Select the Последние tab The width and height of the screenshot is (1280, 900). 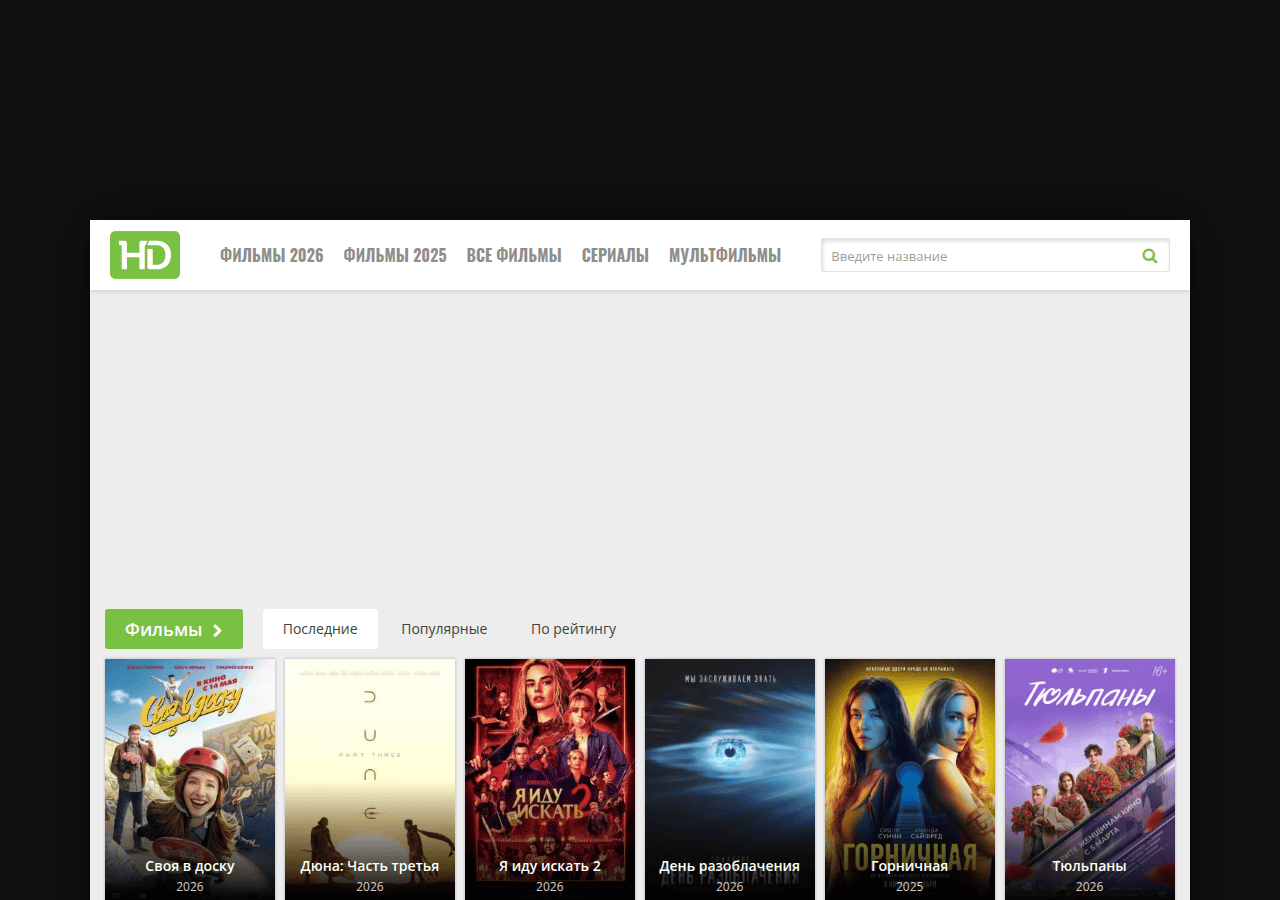click(x=320, y=629)
